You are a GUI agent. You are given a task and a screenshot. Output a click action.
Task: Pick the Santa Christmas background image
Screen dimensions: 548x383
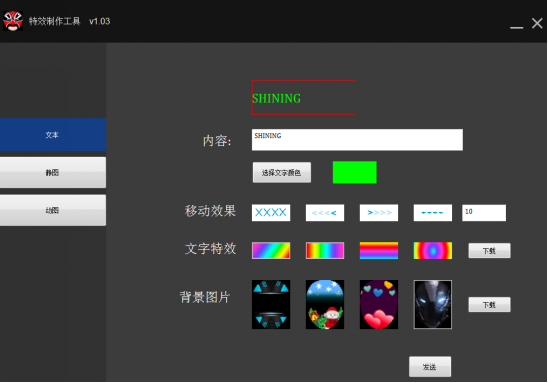click(x=325, y=304)
